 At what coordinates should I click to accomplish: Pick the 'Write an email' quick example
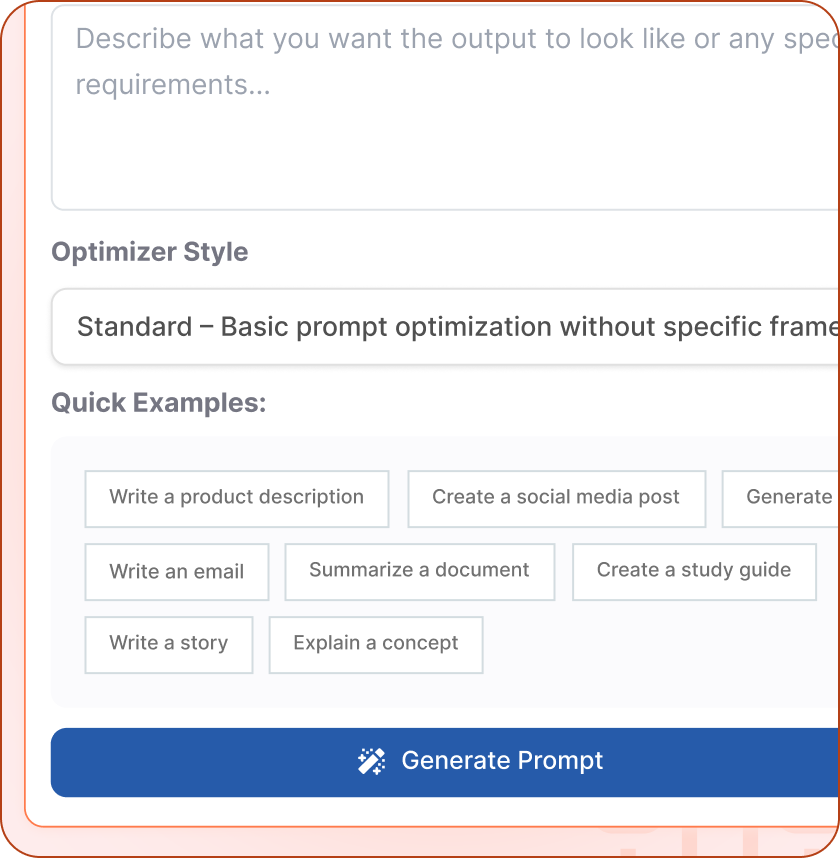coord(176,571)
